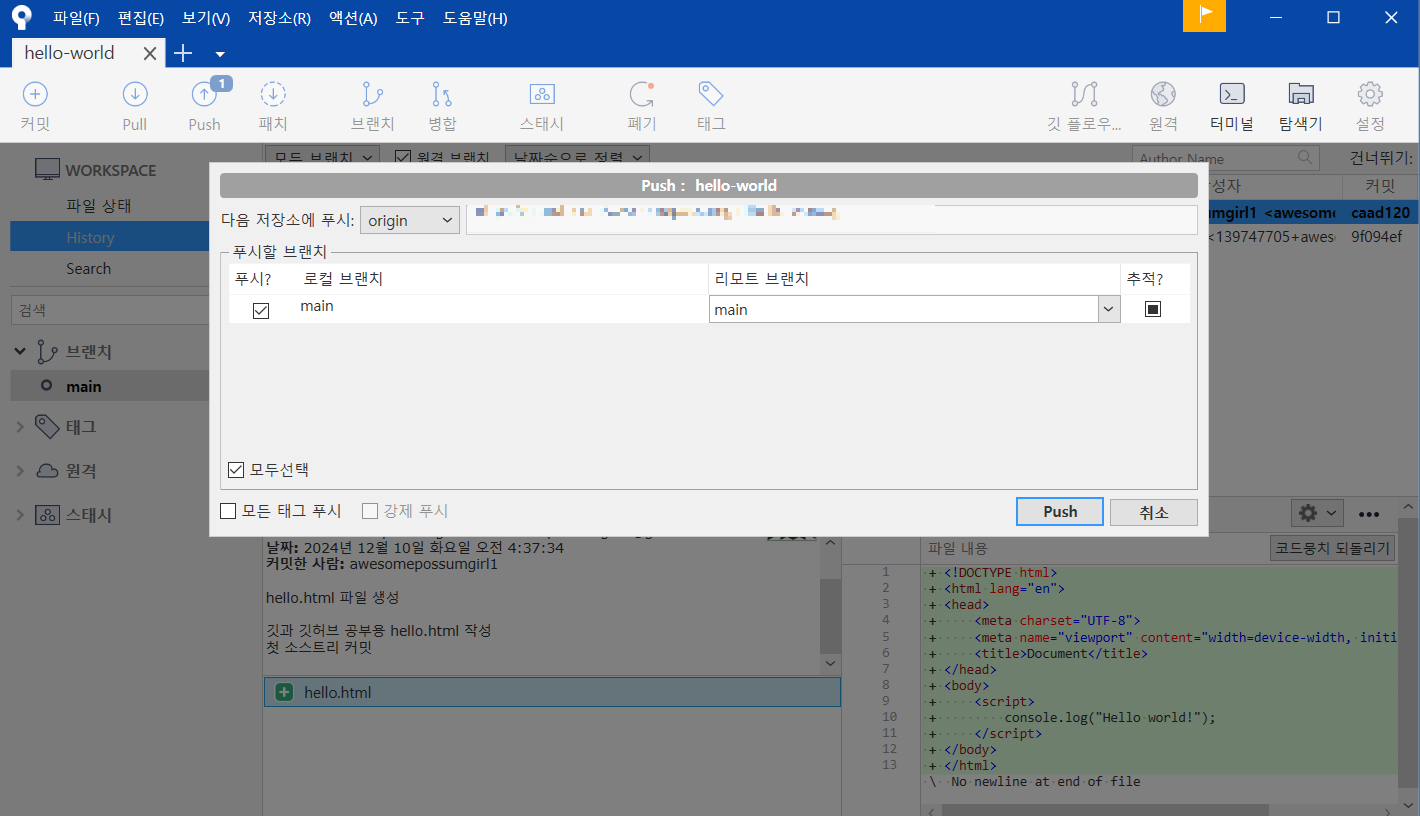Toggle the 원격 브랜치 checkbox
Viewport: 1420px width, 816px height.
coord(403,157)
